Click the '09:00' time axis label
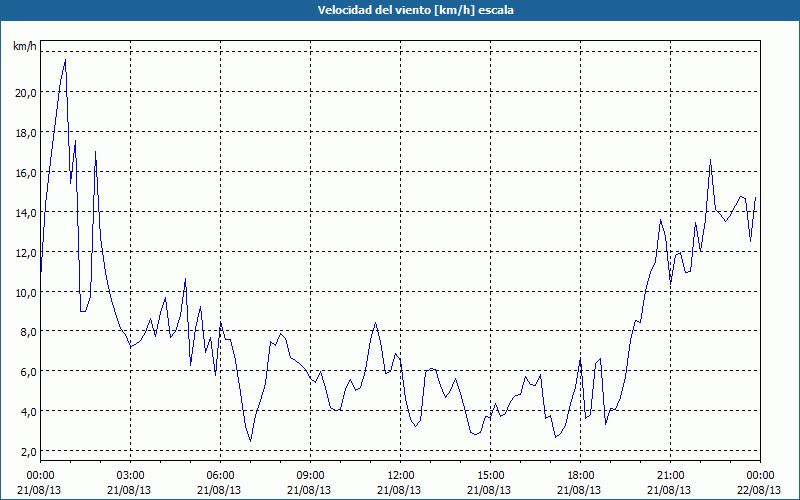Viewport: 800px width, 500px height. click(x=310, y=476)
